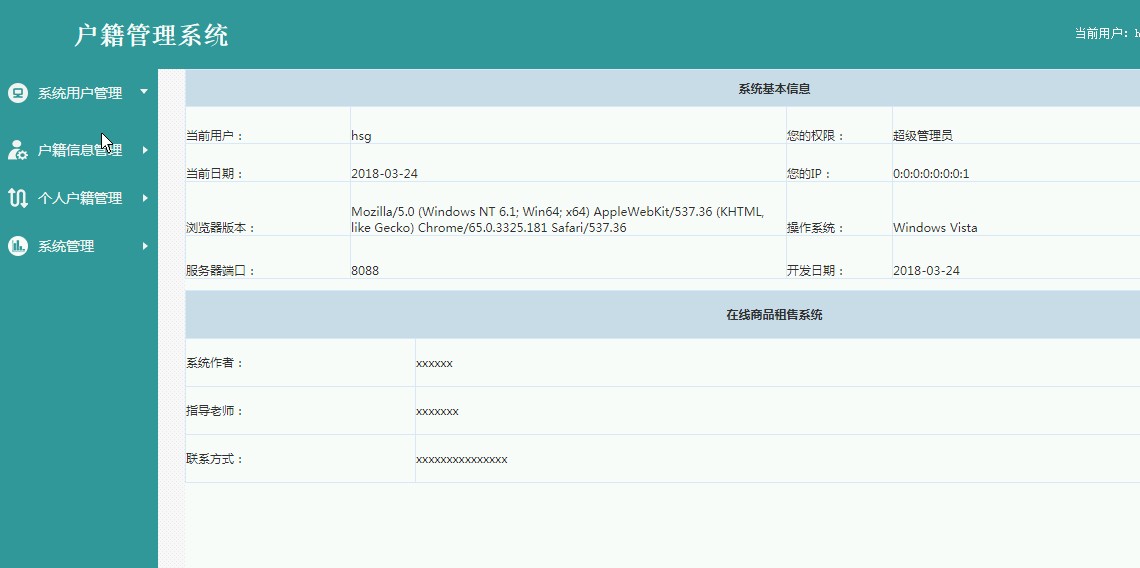Click the Windows Vista value
Viewport: 1140px width, 568px height.
click(935, 228)
